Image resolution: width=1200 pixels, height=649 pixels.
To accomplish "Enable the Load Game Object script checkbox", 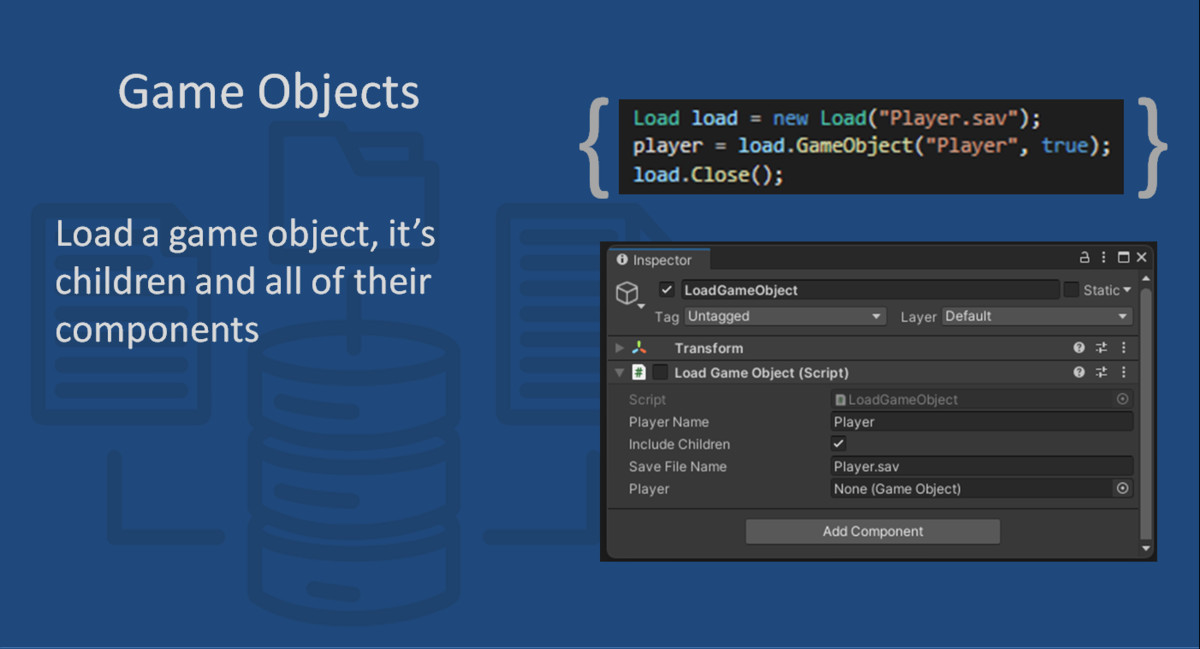I will 658,373.
